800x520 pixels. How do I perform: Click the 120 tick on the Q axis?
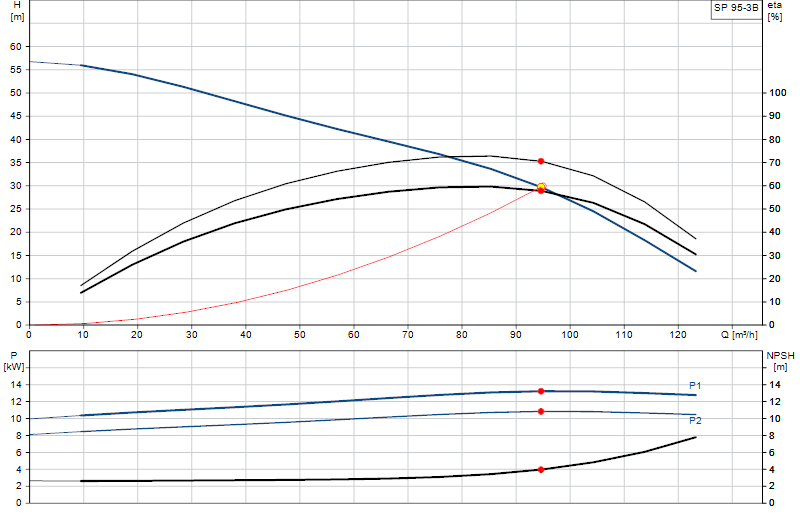[x=678, y=335]
